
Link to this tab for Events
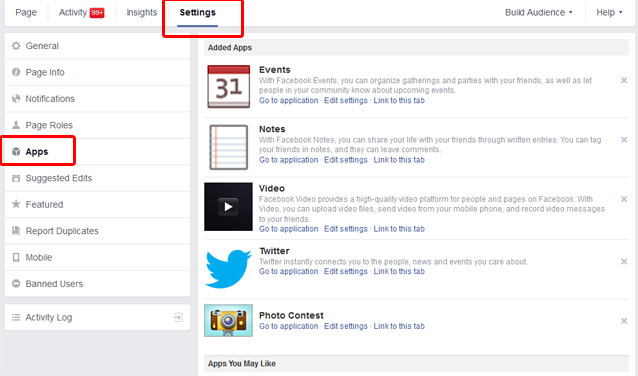click(399, 101)
